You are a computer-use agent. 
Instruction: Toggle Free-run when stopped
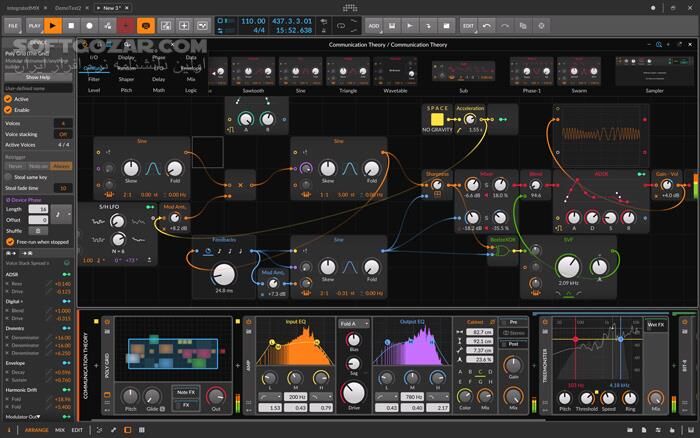(10, 242)
